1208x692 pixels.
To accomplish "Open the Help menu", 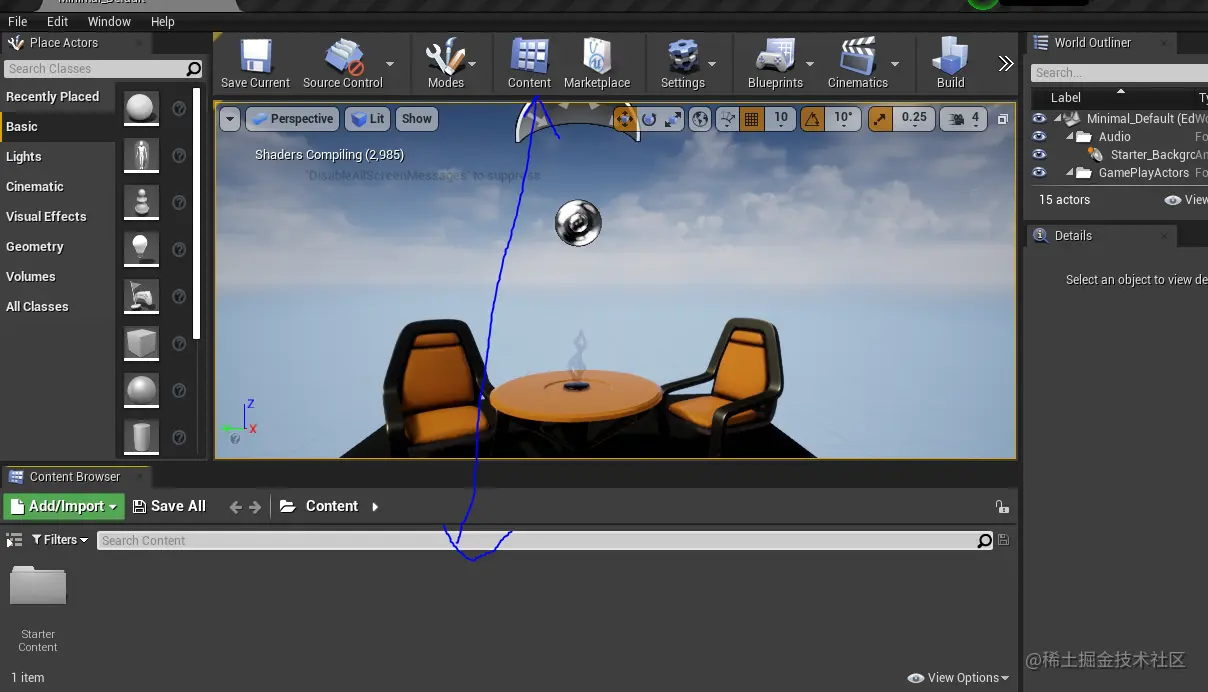I will [x=162, y=21].
